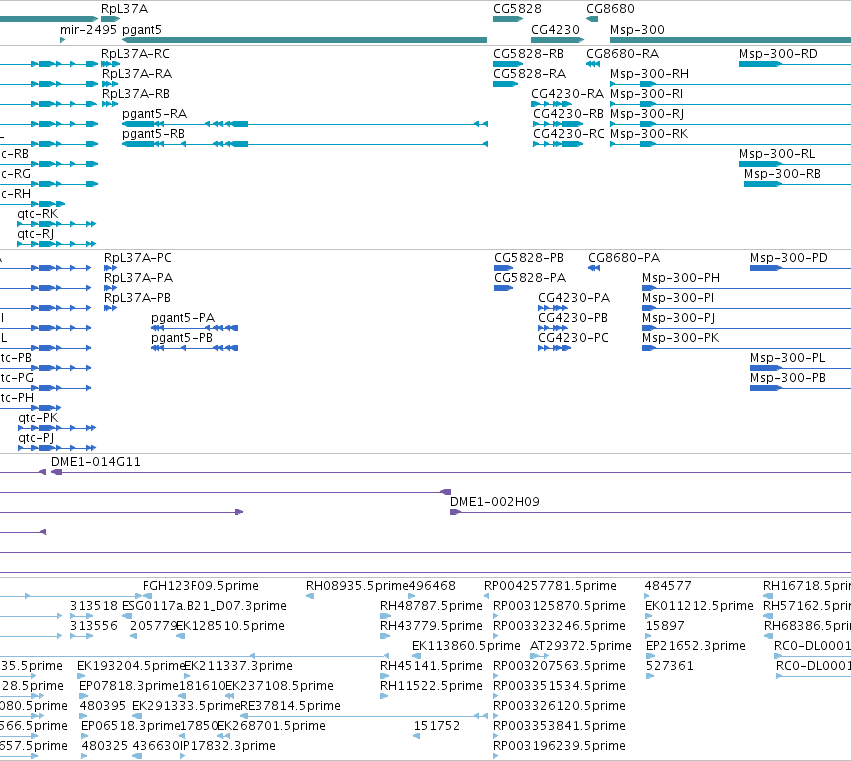Select the Msp-300-PH protein label

tap(681, 278)
